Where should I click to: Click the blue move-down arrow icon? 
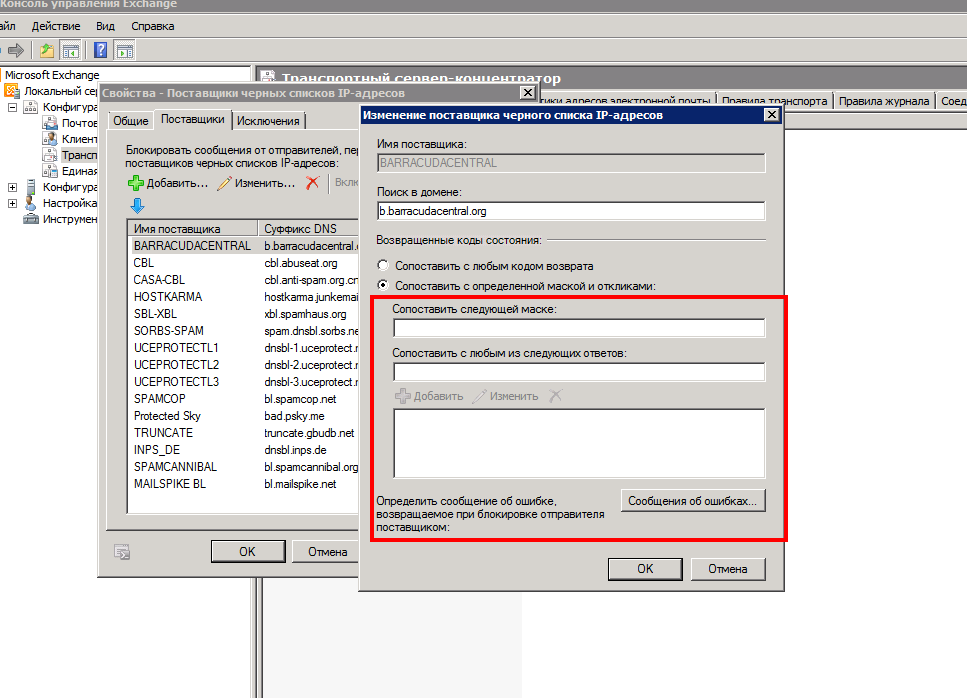tap(137, 206)
